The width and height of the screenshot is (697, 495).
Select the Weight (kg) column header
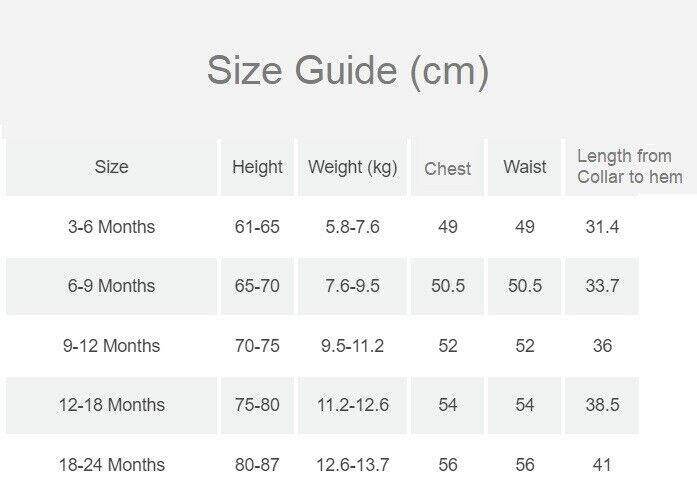pyautogui.click(x=353, y=167)
